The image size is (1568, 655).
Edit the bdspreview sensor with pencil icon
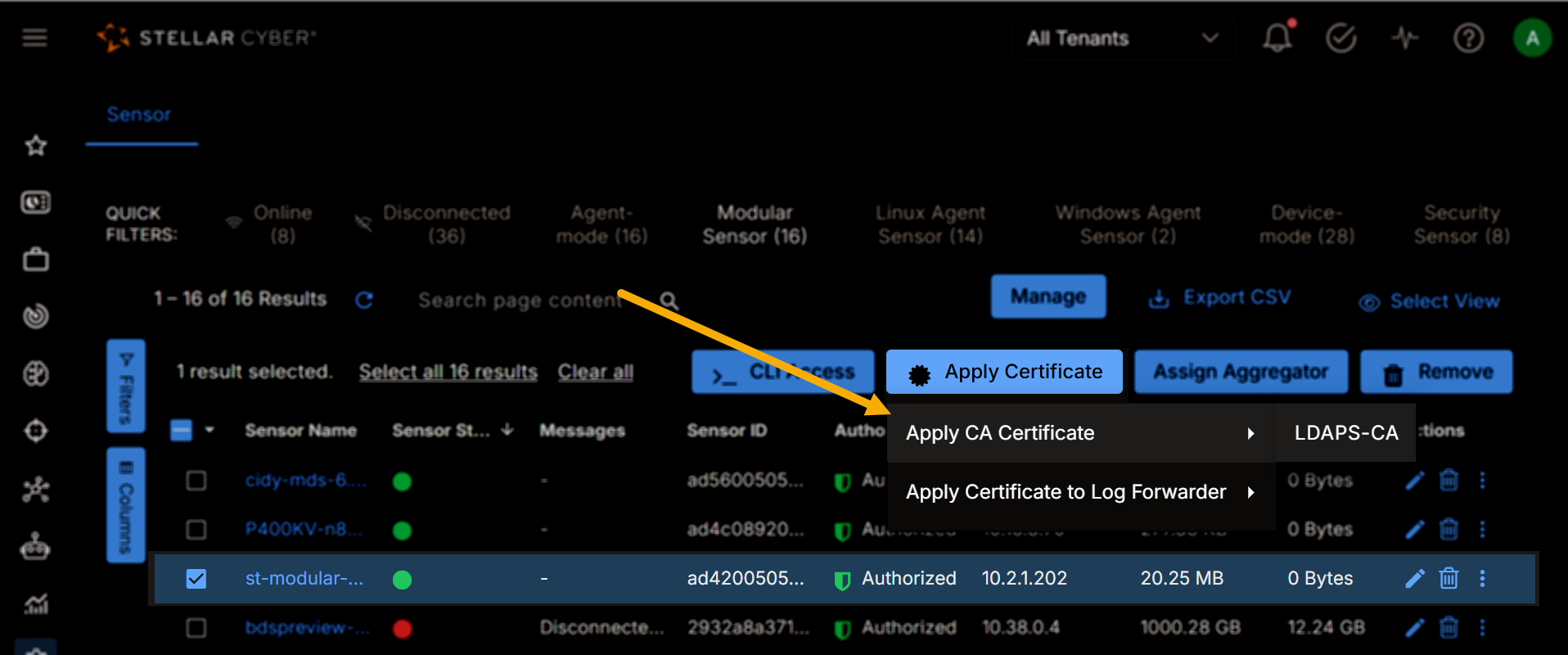point(1414,628)
